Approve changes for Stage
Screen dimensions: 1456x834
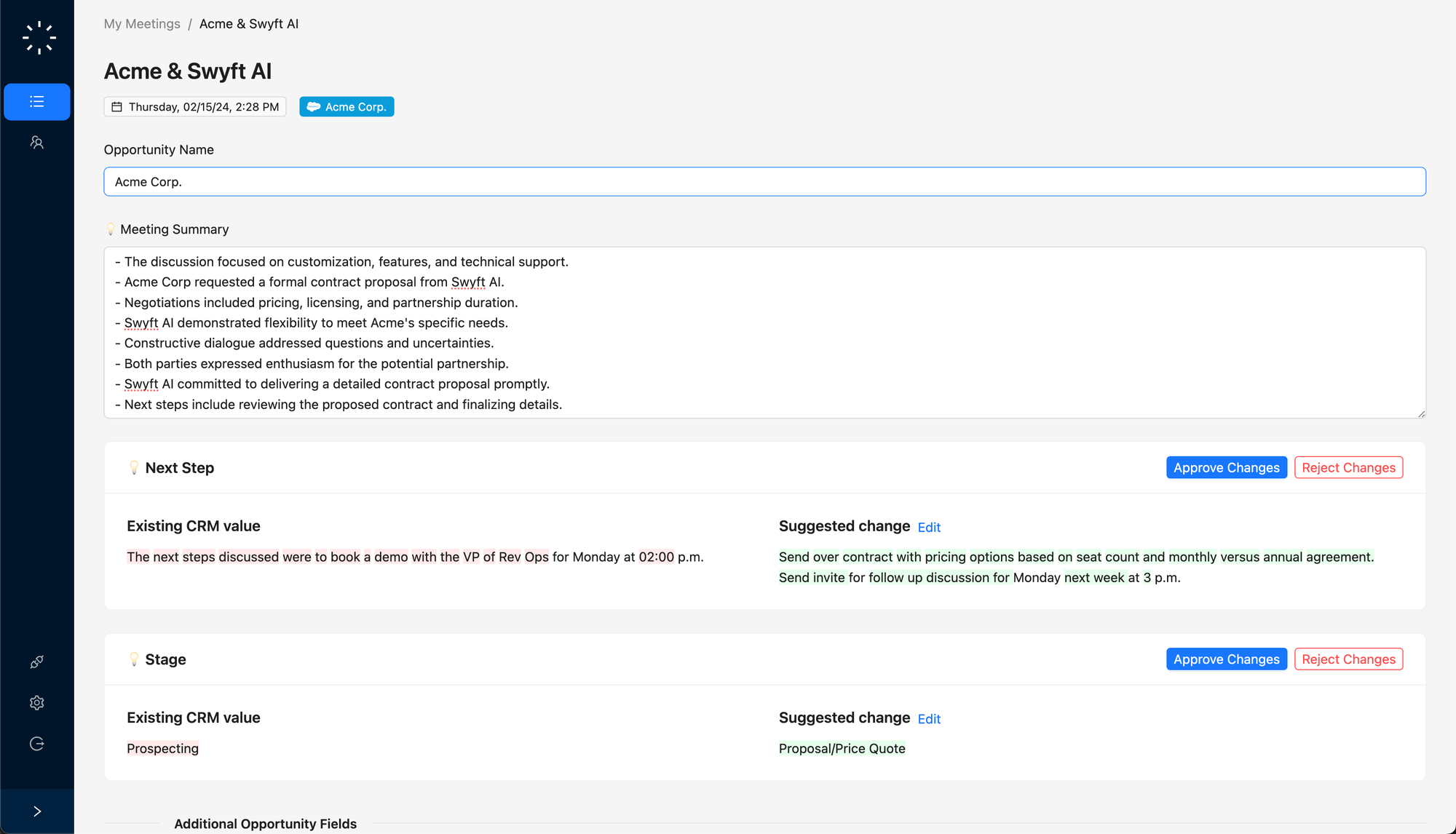tap(1226, 659)
